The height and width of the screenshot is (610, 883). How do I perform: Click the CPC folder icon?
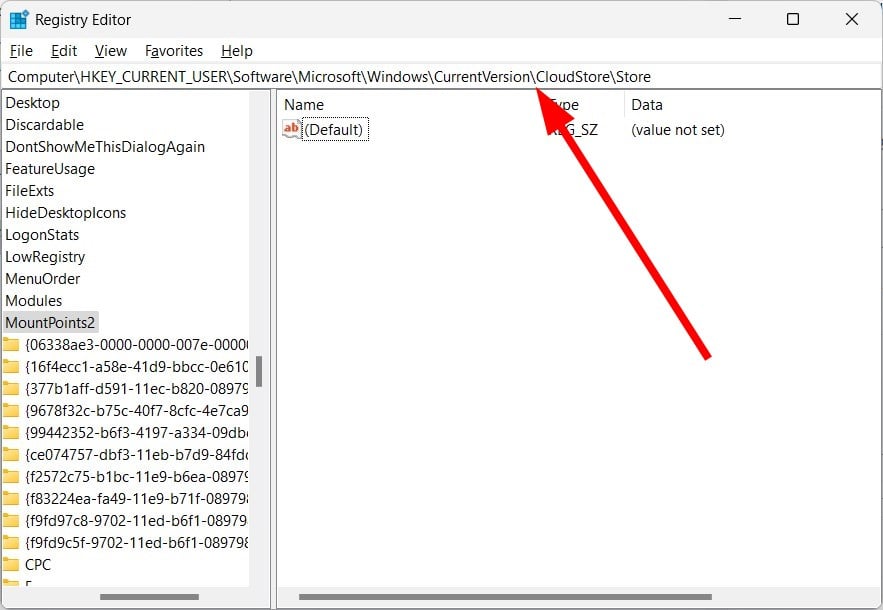(x=11, y=564)
